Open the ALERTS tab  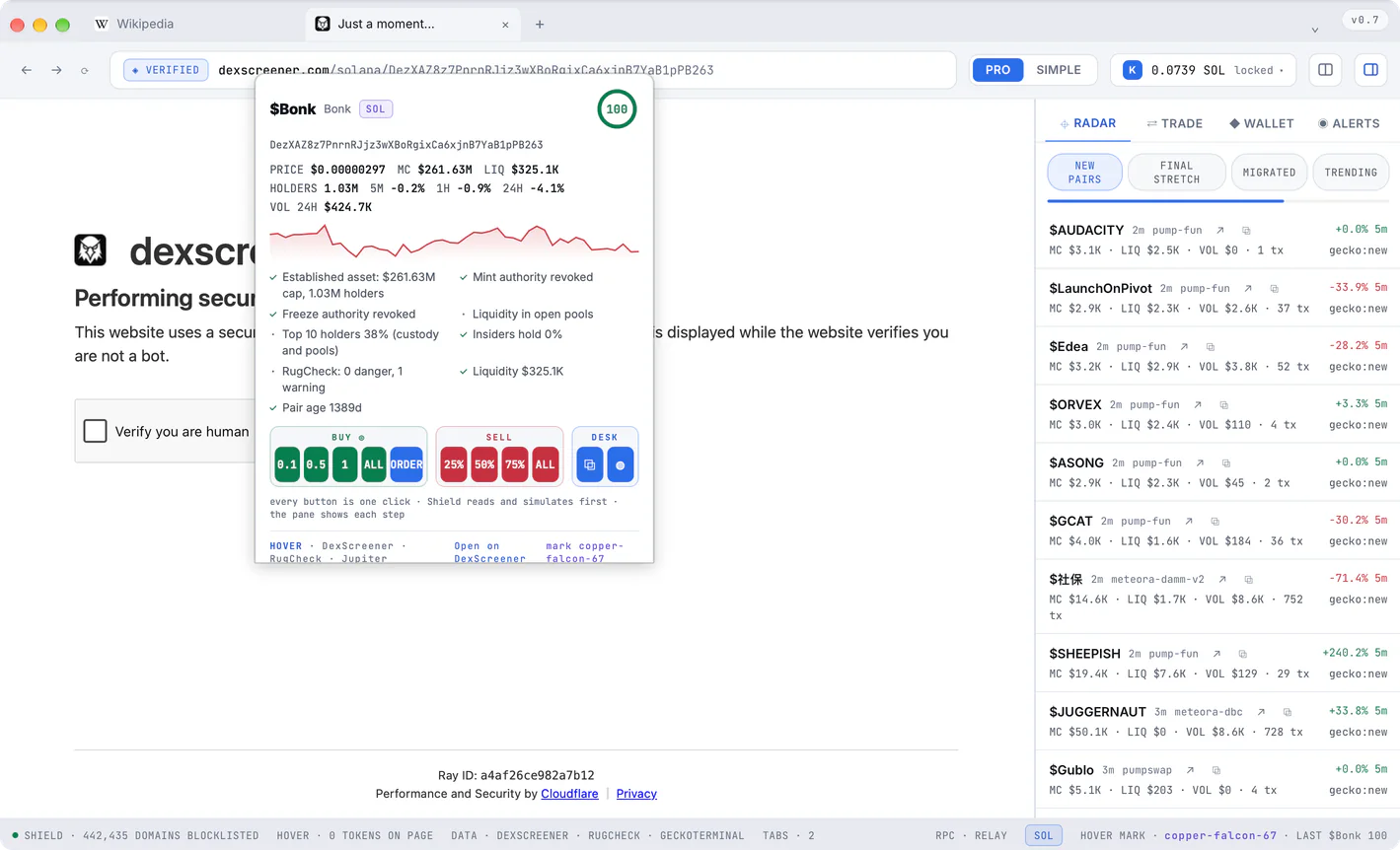(x=1349, y=123)
